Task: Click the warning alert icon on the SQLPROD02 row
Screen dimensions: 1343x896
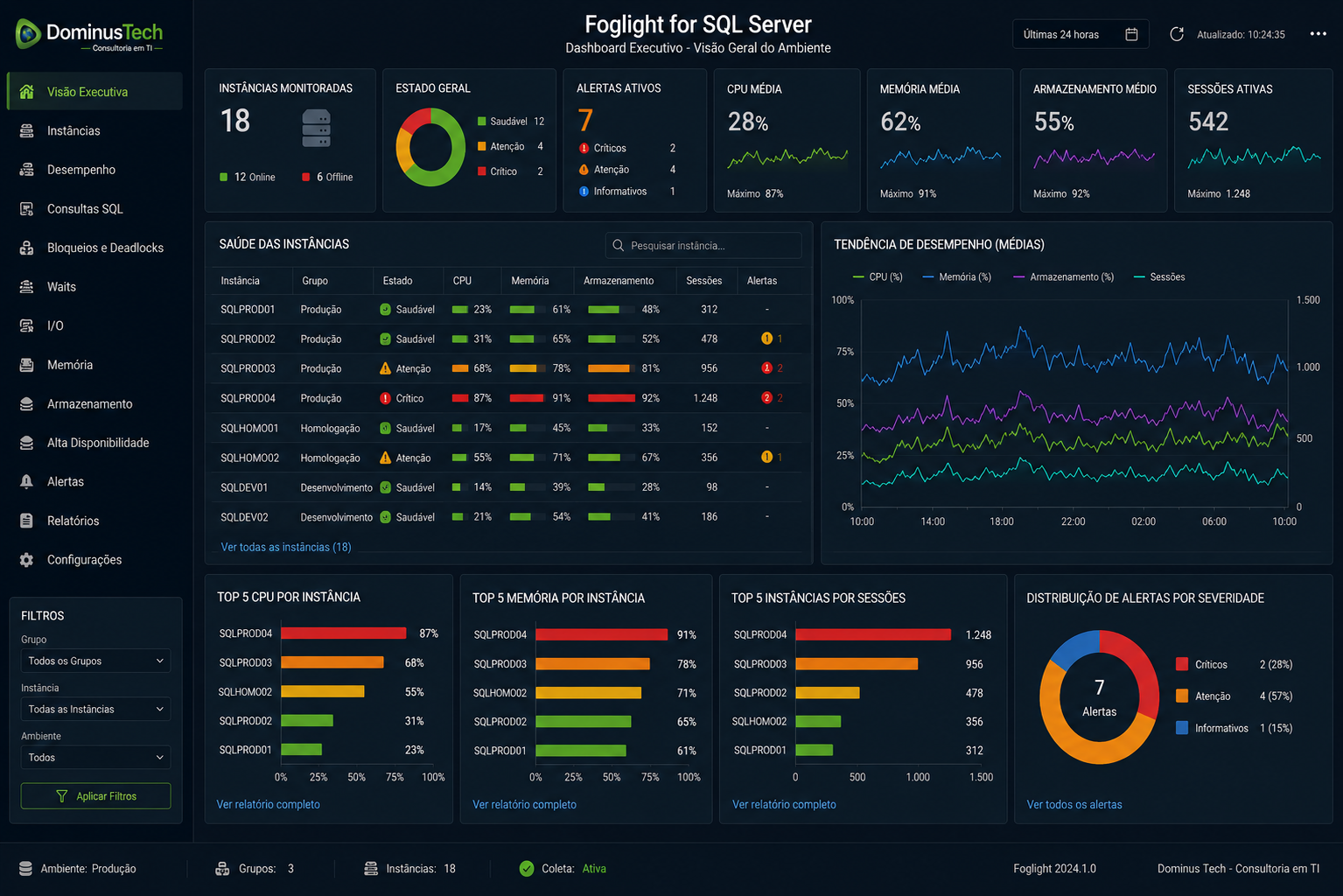Action: (x=766, y=339)
